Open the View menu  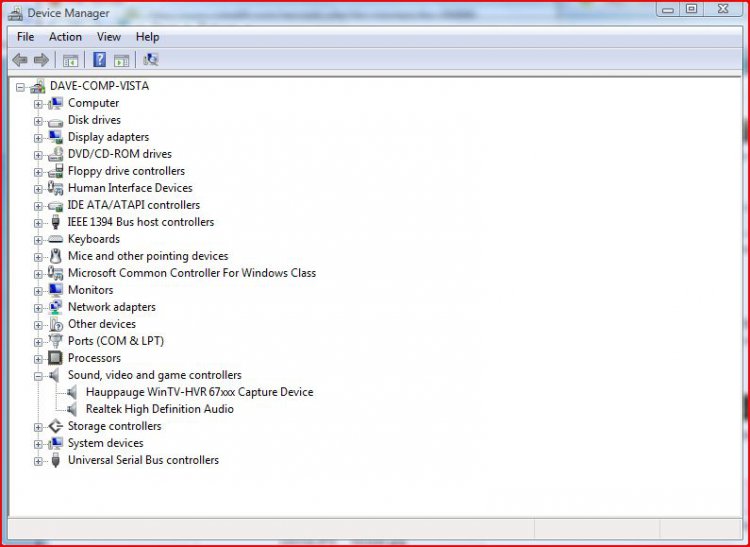tap(109, 37)
